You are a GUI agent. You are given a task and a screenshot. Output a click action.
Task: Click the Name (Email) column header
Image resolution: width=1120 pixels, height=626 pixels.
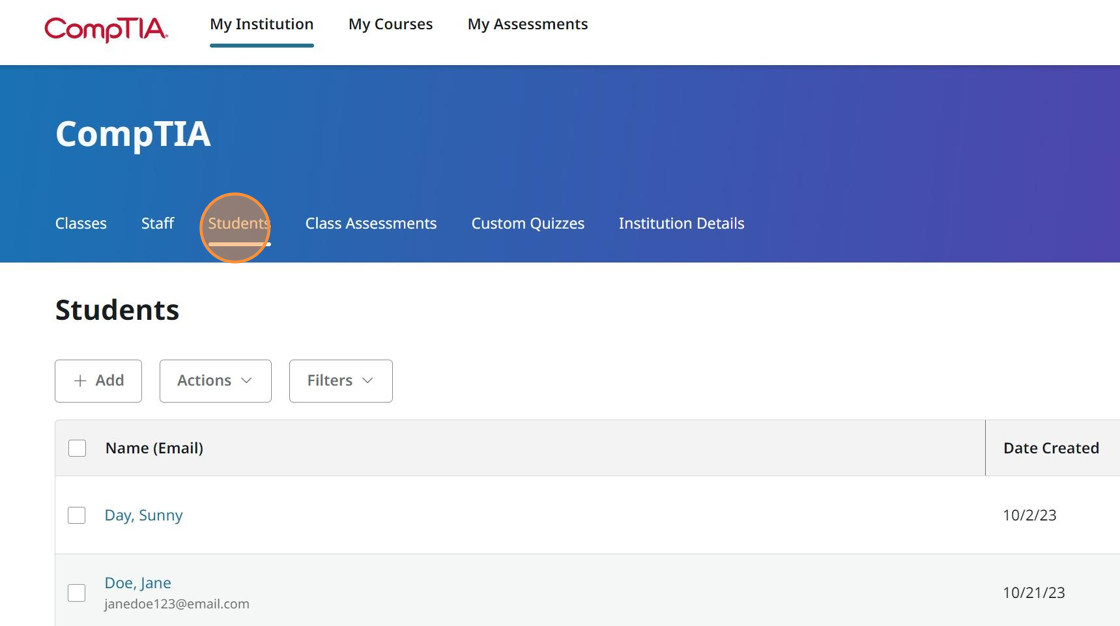click(x=154, y=448)
